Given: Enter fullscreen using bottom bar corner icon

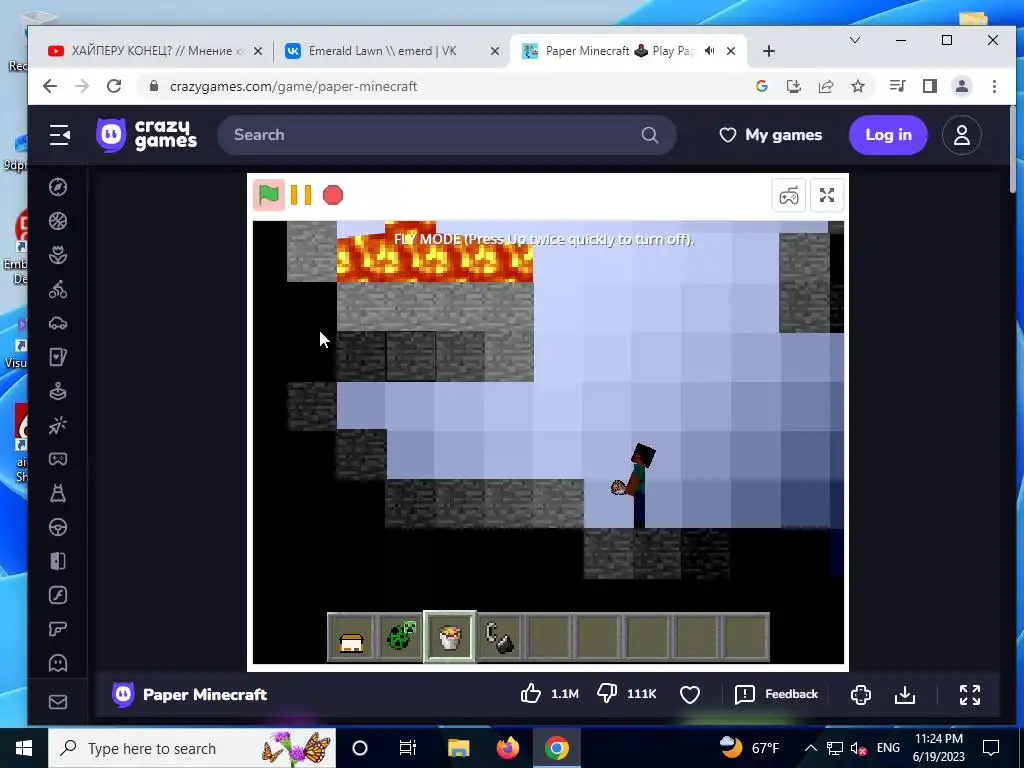Looking at the screenshot, I should point(970,695).
